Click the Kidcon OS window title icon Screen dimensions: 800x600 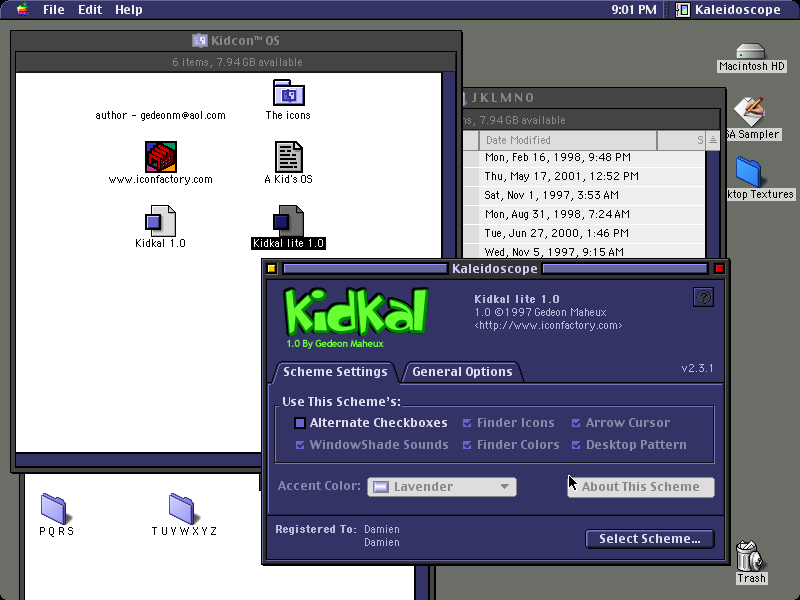coord(199,40)
